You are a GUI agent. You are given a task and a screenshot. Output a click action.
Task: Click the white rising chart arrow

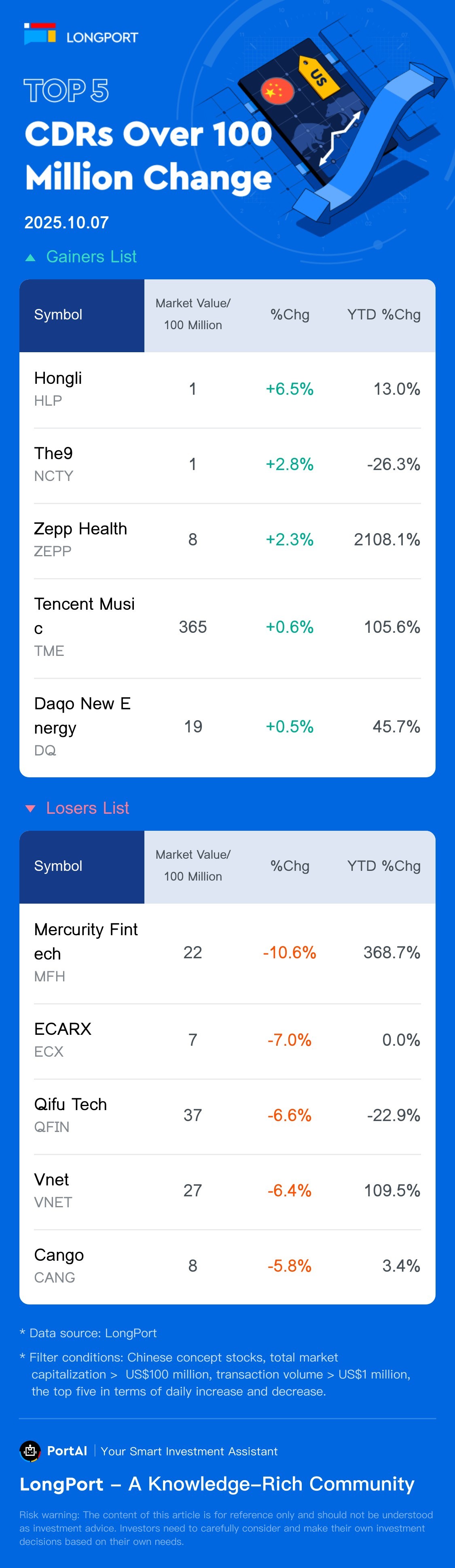(x=340, y=137)
